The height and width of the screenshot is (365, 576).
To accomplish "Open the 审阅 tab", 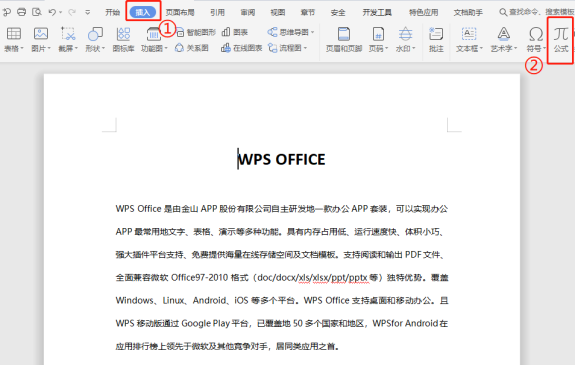I will pyautogui.click(x=248, y=12).
